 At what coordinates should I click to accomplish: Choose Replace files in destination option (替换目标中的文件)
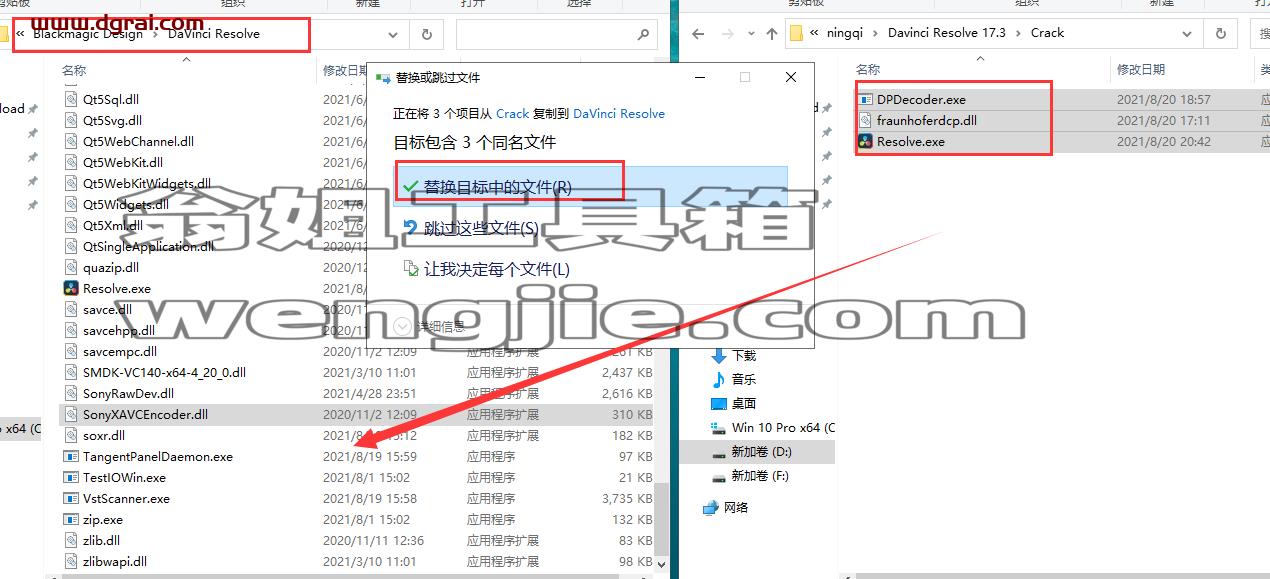pyautogui.click(x=590, y=187)
